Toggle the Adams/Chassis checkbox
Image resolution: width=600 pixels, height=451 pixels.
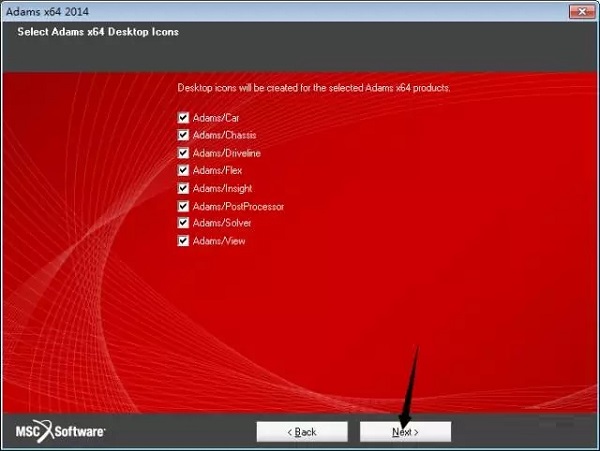tap(183, 135)
